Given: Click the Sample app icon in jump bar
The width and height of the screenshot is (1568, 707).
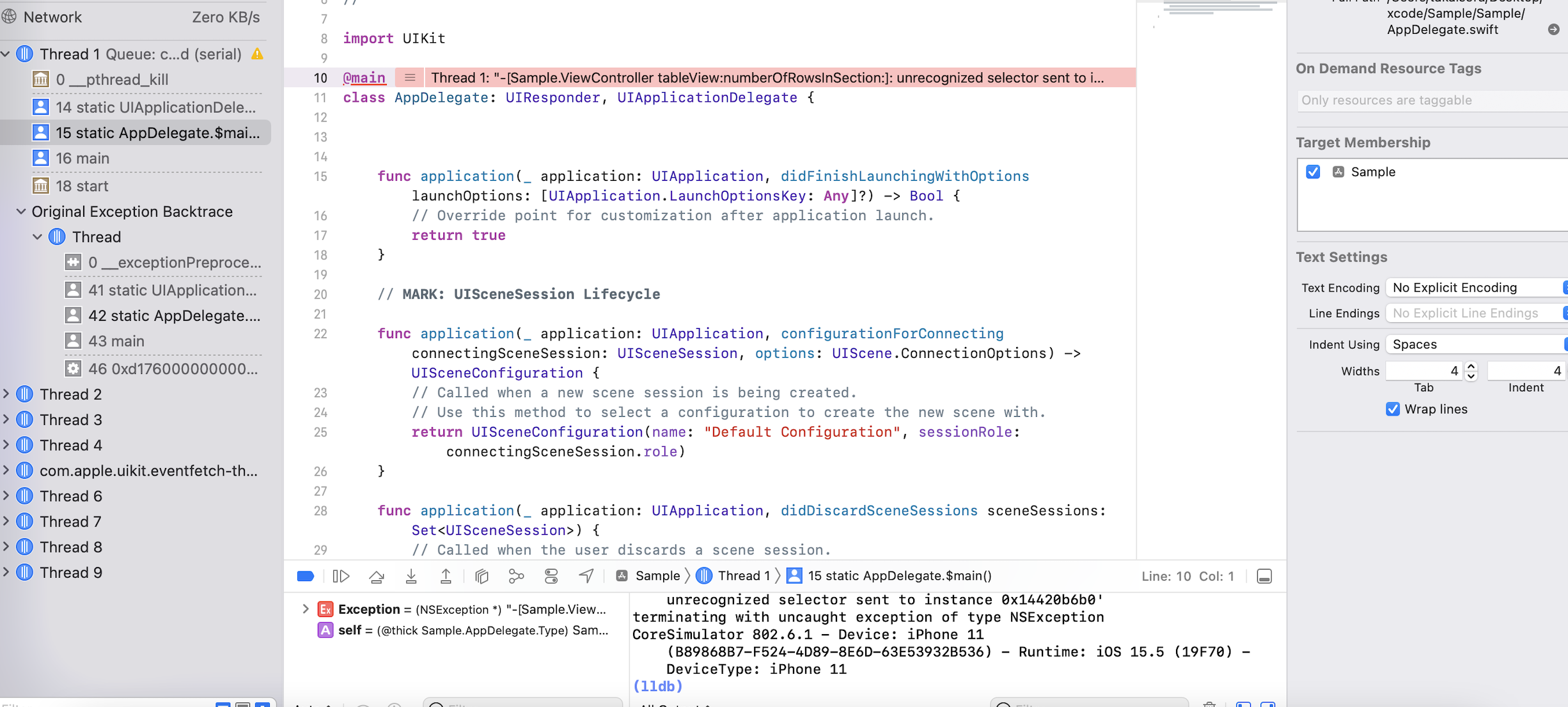Looking at the screenshot, I should pos(622,576).
